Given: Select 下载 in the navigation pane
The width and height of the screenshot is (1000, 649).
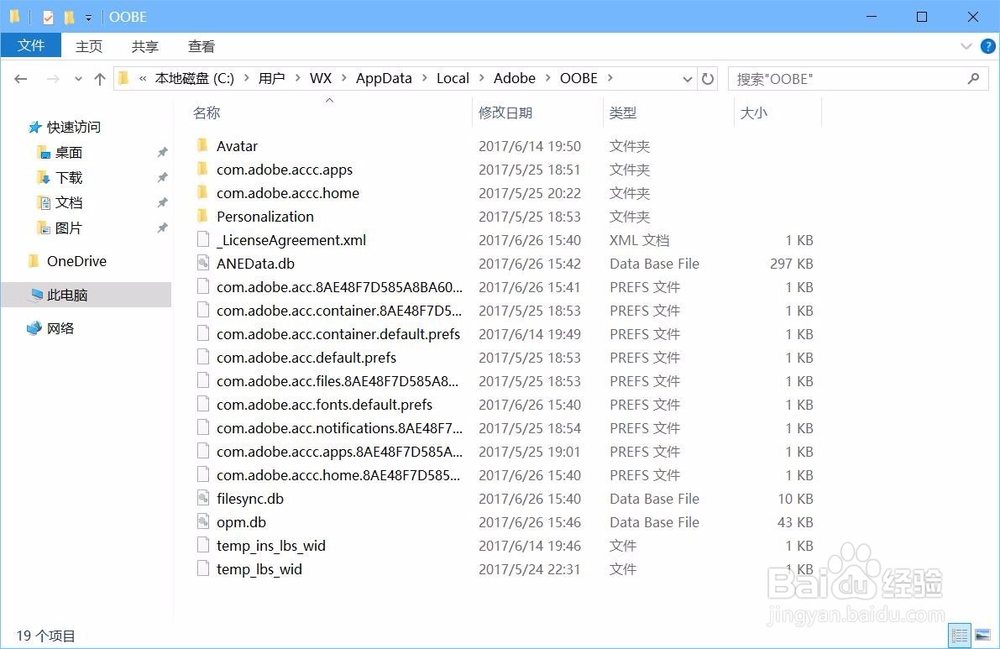Looking at the screenshot, I should [x=68, y=177].
